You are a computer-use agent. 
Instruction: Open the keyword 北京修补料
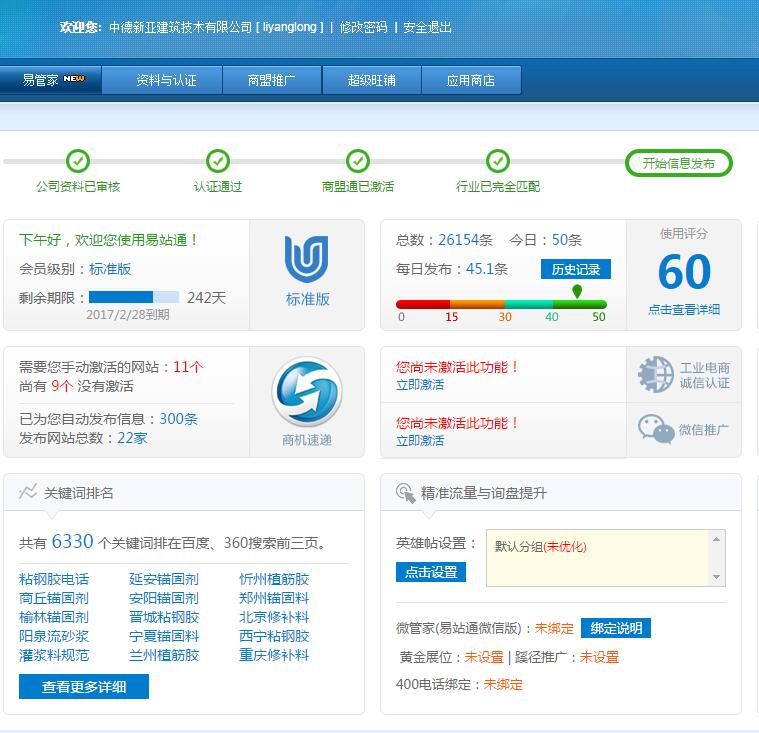pyautogui.click(x=274, y=617)
